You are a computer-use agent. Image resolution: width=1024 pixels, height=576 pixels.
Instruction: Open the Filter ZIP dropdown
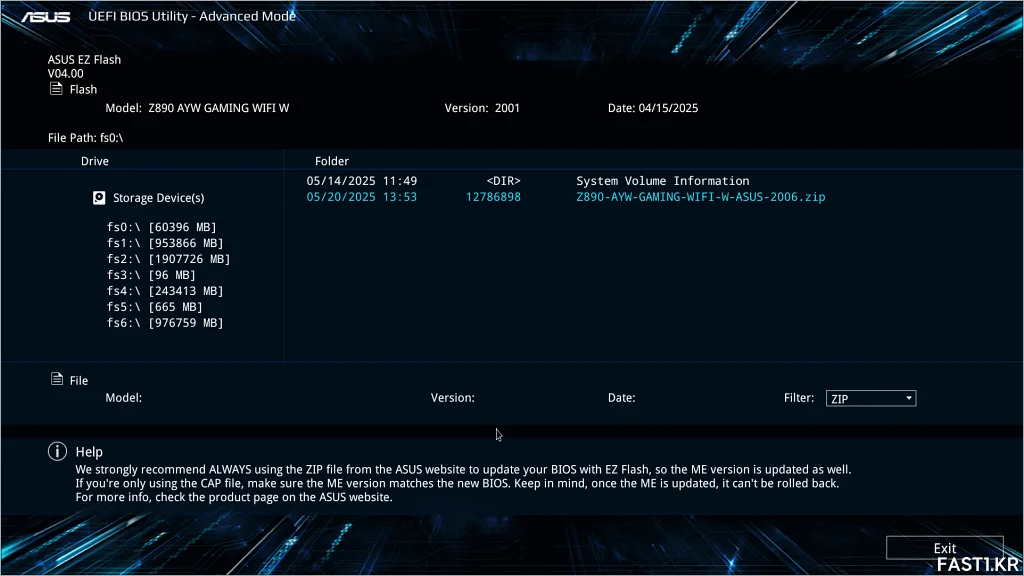pos(871,398)
